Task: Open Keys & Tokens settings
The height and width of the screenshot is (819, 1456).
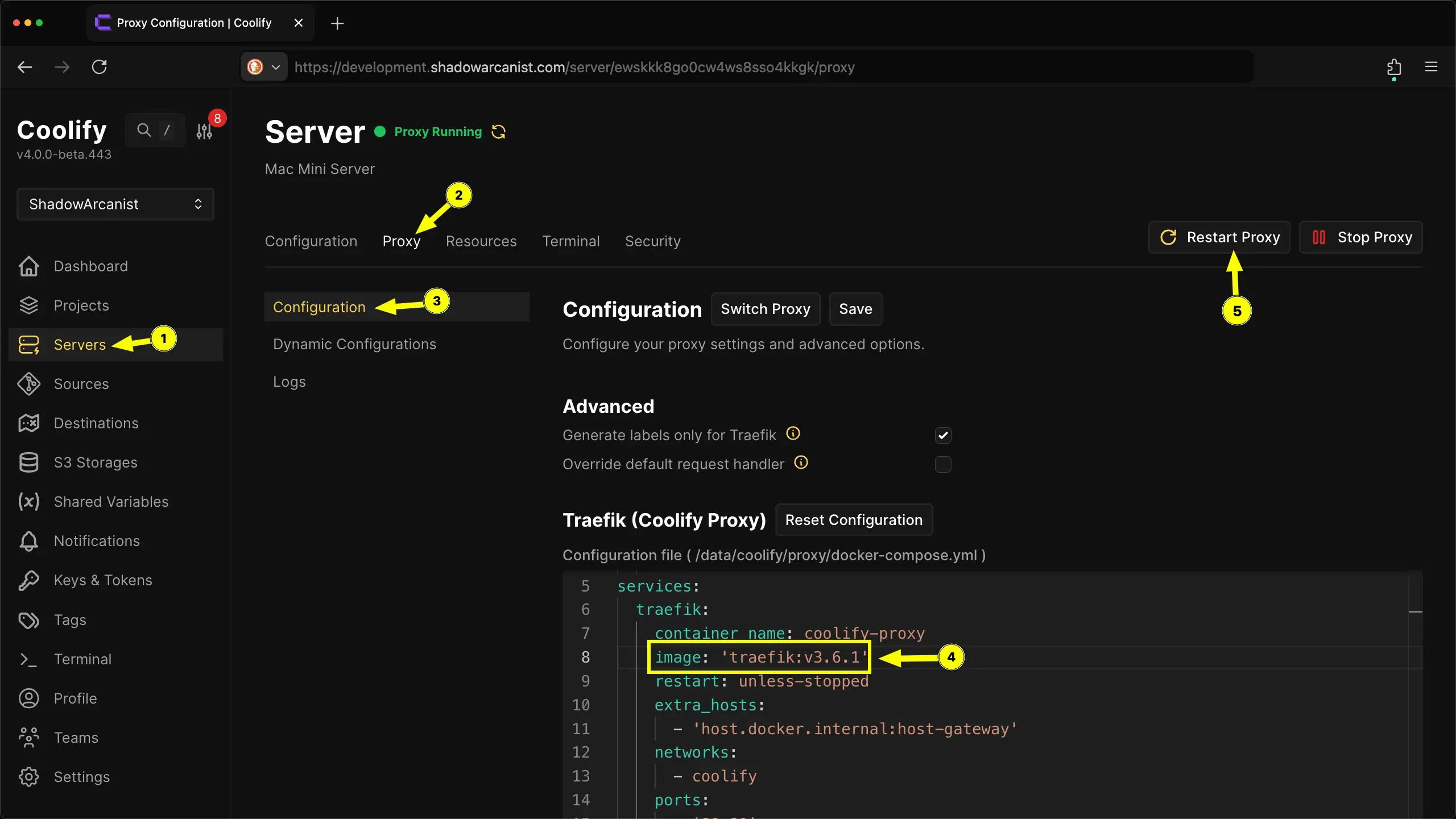Action: [103, 580]
